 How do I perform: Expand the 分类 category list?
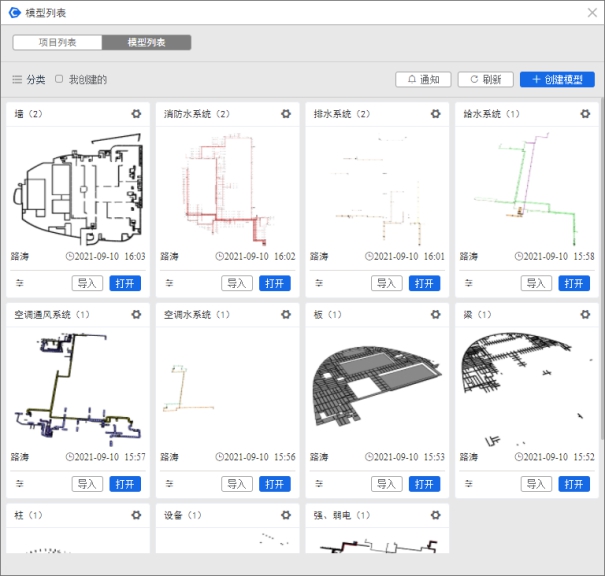(28, 79)
